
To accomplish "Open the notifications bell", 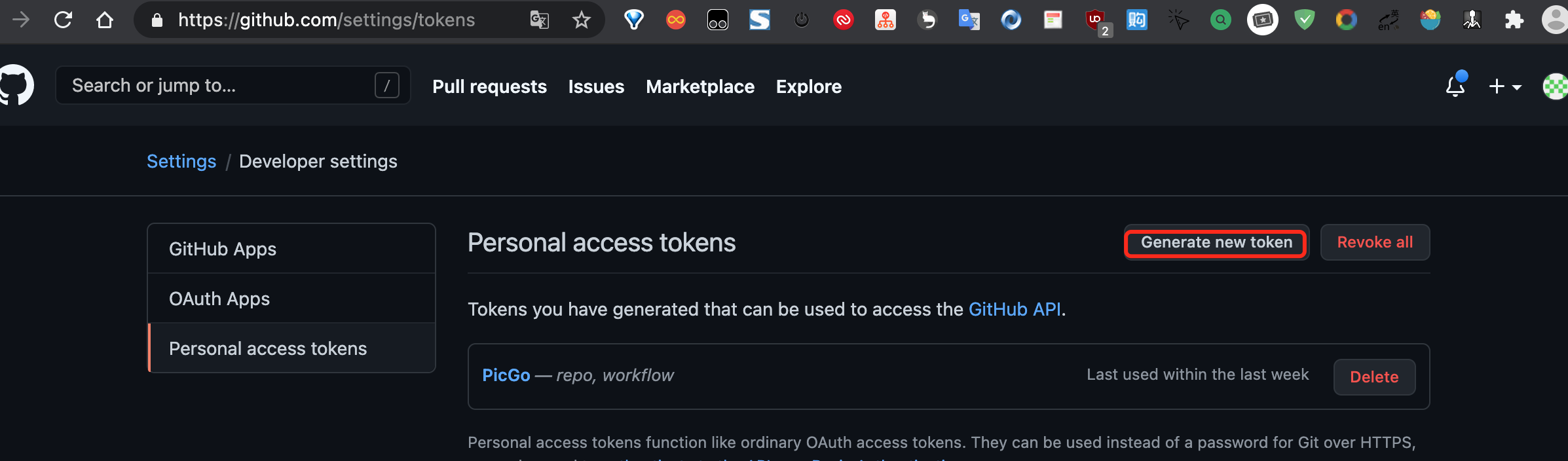I will (1455, 85).
